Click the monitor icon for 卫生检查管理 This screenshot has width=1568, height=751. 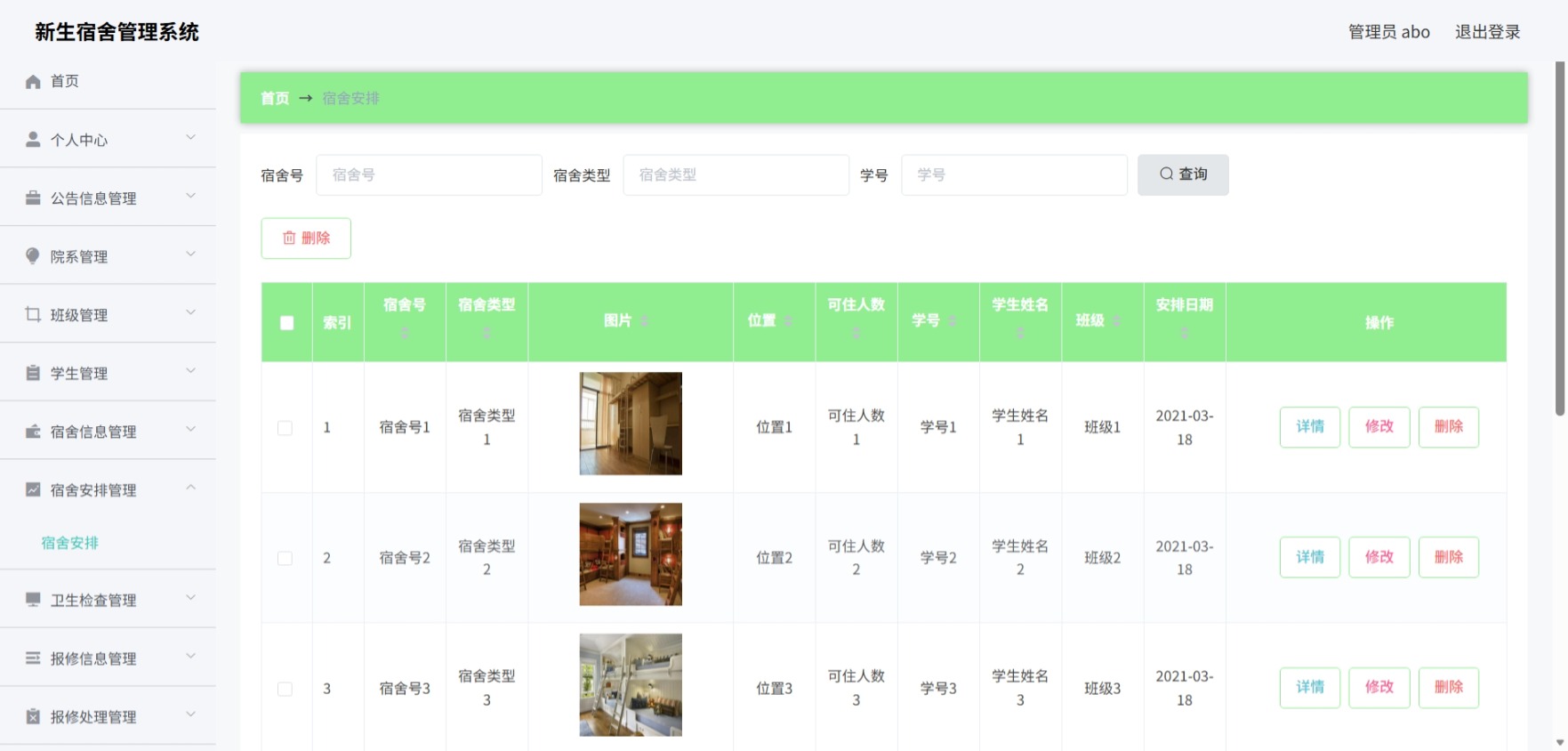[33, 600]
